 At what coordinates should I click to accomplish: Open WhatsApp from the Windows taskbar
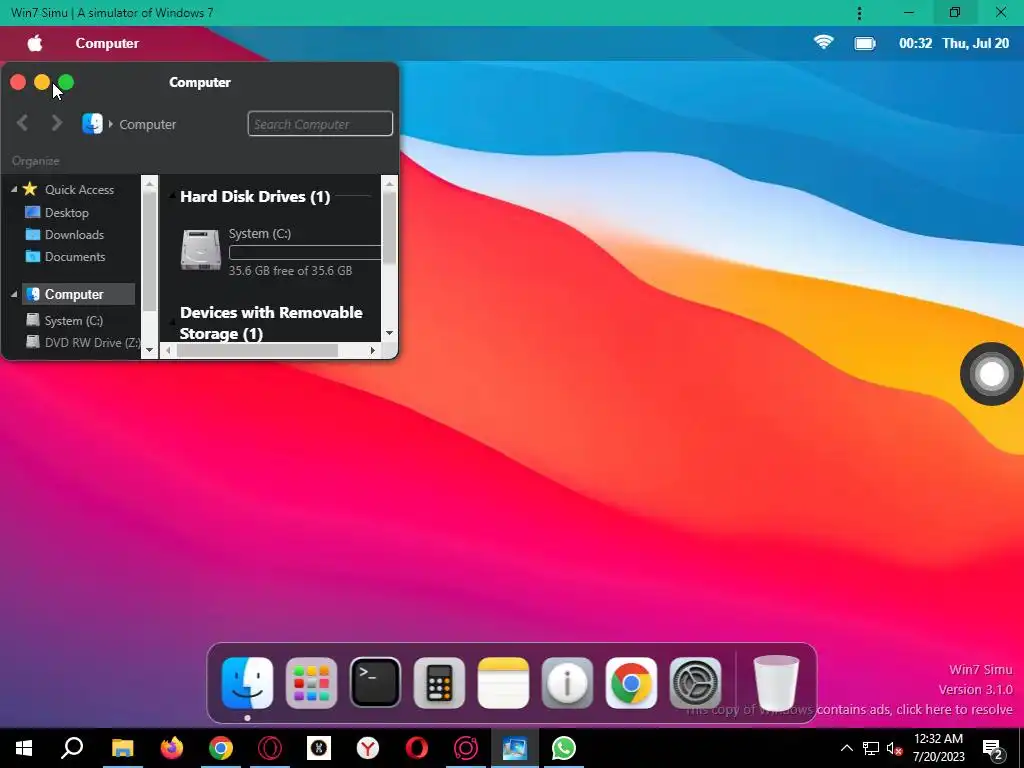pyautogui.click(x=564, y=748)
